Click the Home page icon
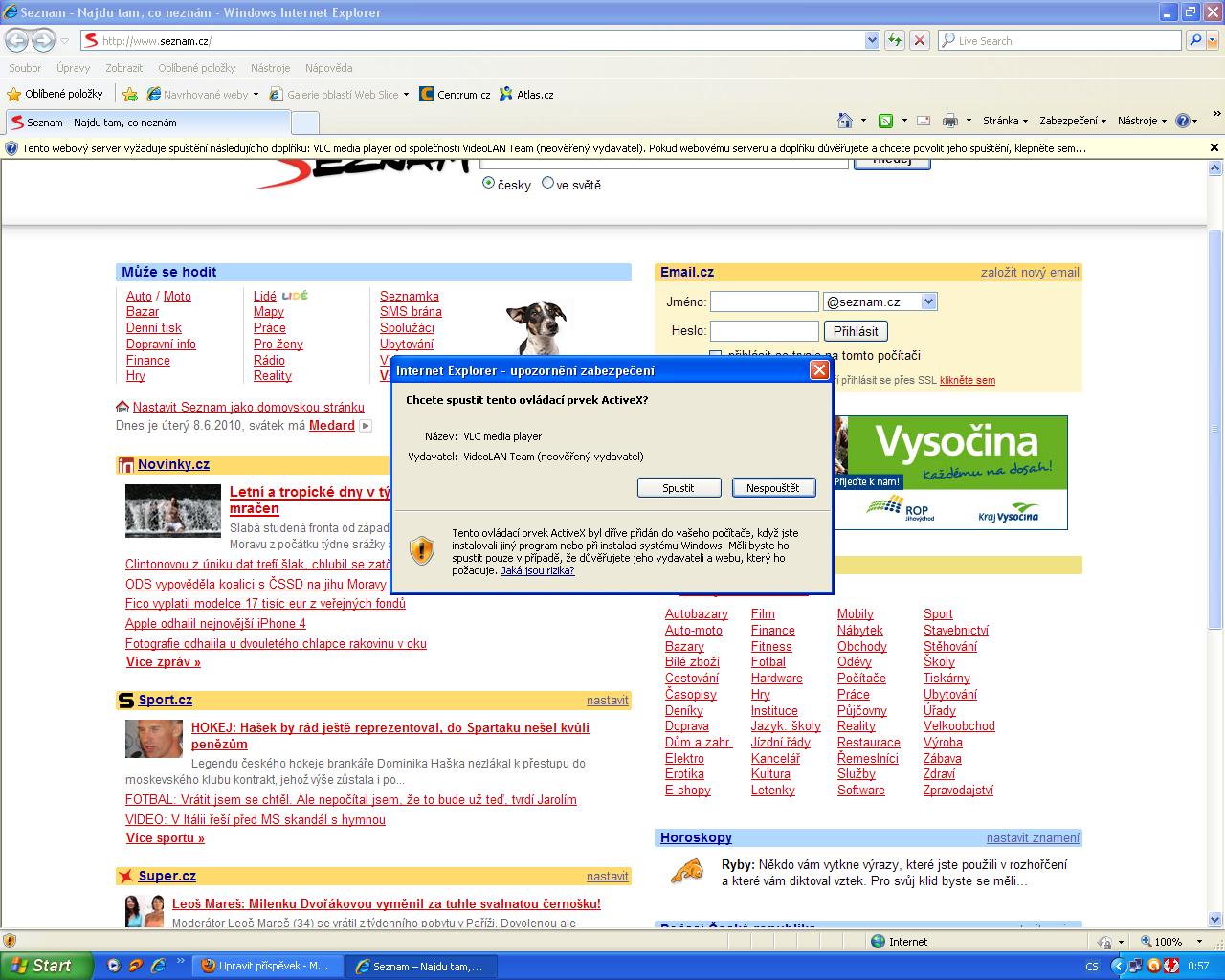 click(x=844, y=121)
